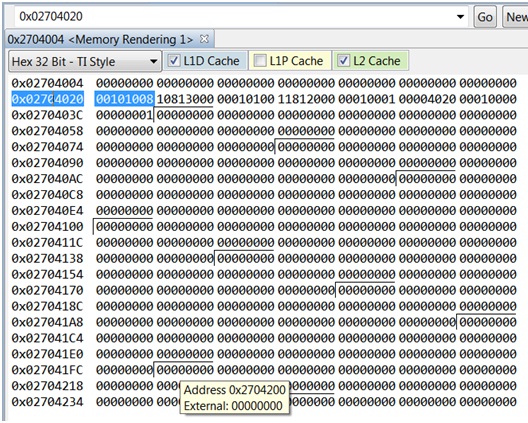This screenshot has height=423, width=528.
Task: Click the address label 0x027041C4
Action: tap(47, 338)
